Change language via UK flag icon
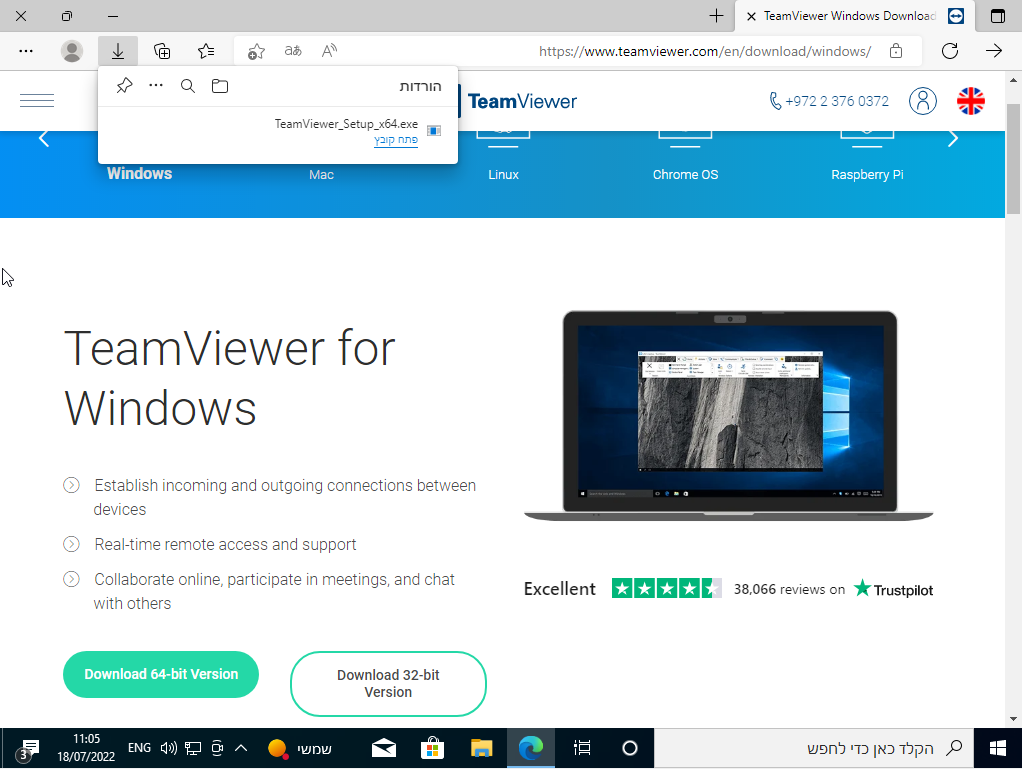1022x769 pixels. (x=971, y=101)
